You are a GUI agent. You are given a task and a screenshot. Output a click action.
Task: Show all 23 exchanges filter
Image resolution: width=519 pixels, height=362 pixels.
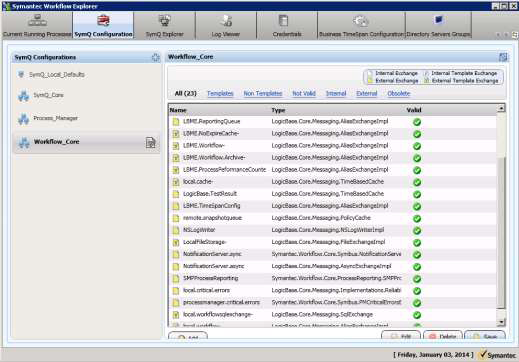click(186, 93)
